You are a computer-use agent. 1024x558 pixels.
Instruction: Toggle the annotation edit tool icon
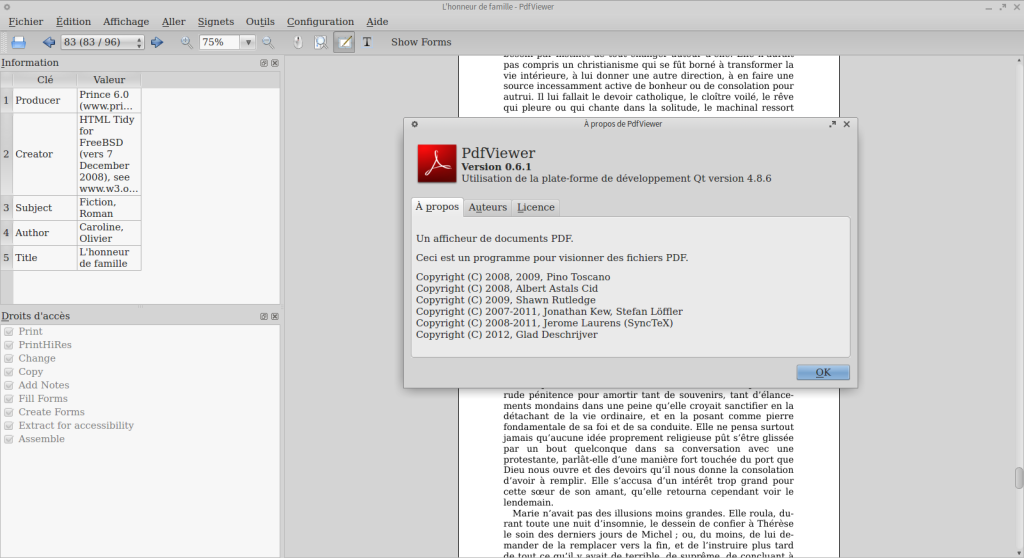point(344,42)
